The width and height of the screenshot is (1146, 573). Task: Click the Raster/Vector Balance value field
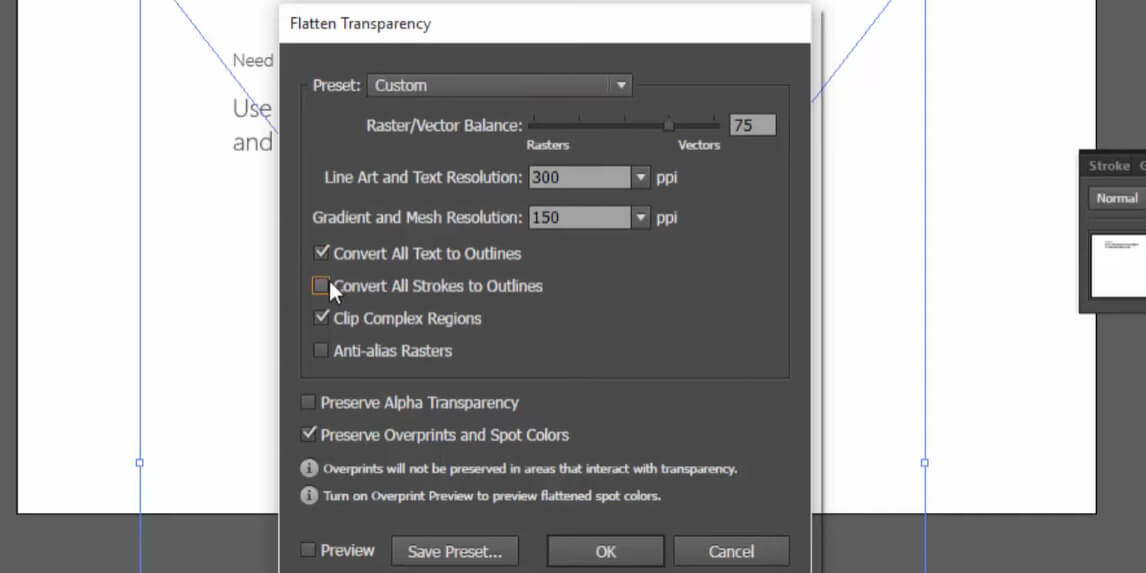click(x=753, y=126)
